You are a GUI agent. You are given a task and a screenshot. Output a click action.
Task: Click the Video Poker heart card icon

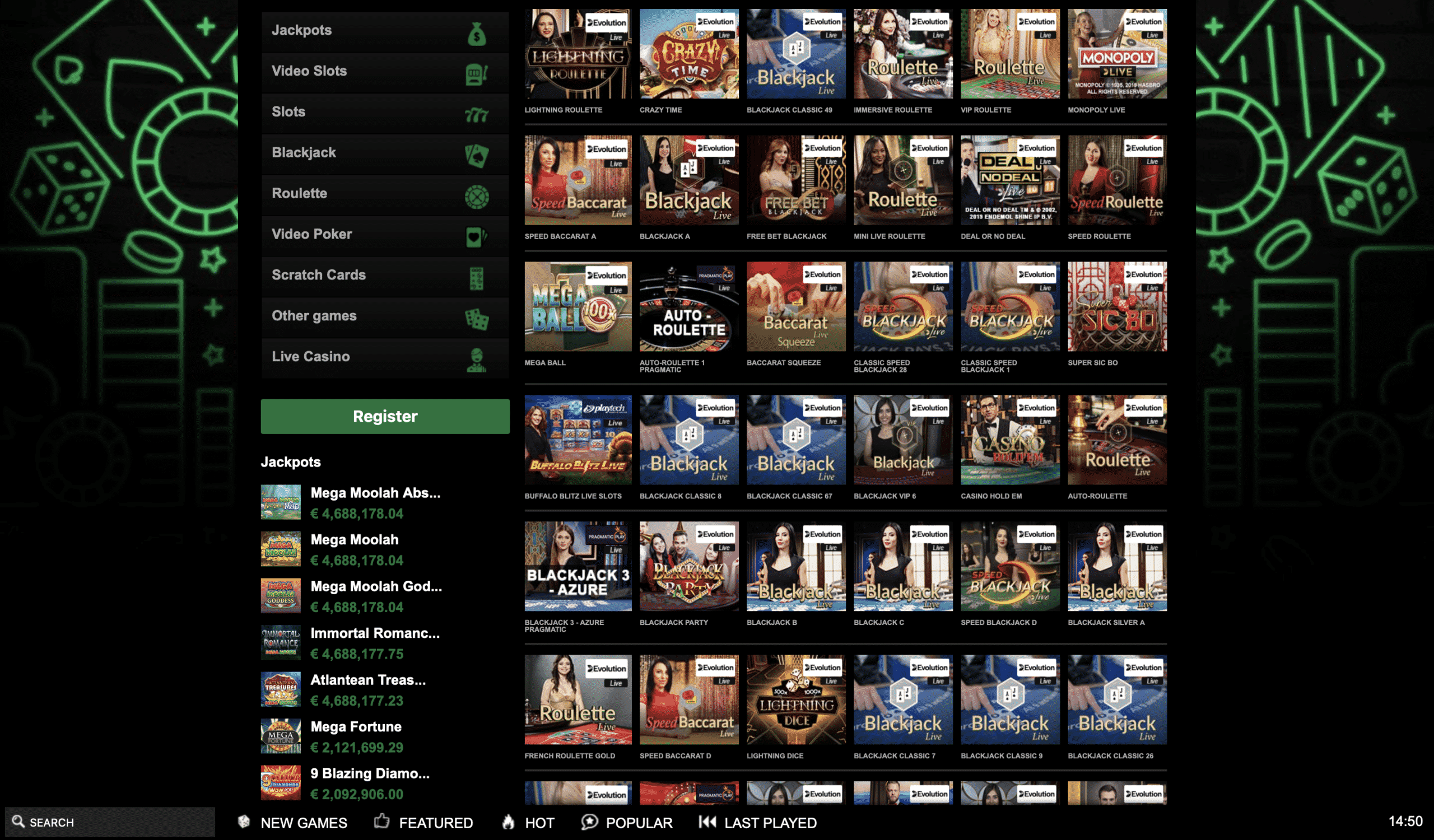point(476,237)
